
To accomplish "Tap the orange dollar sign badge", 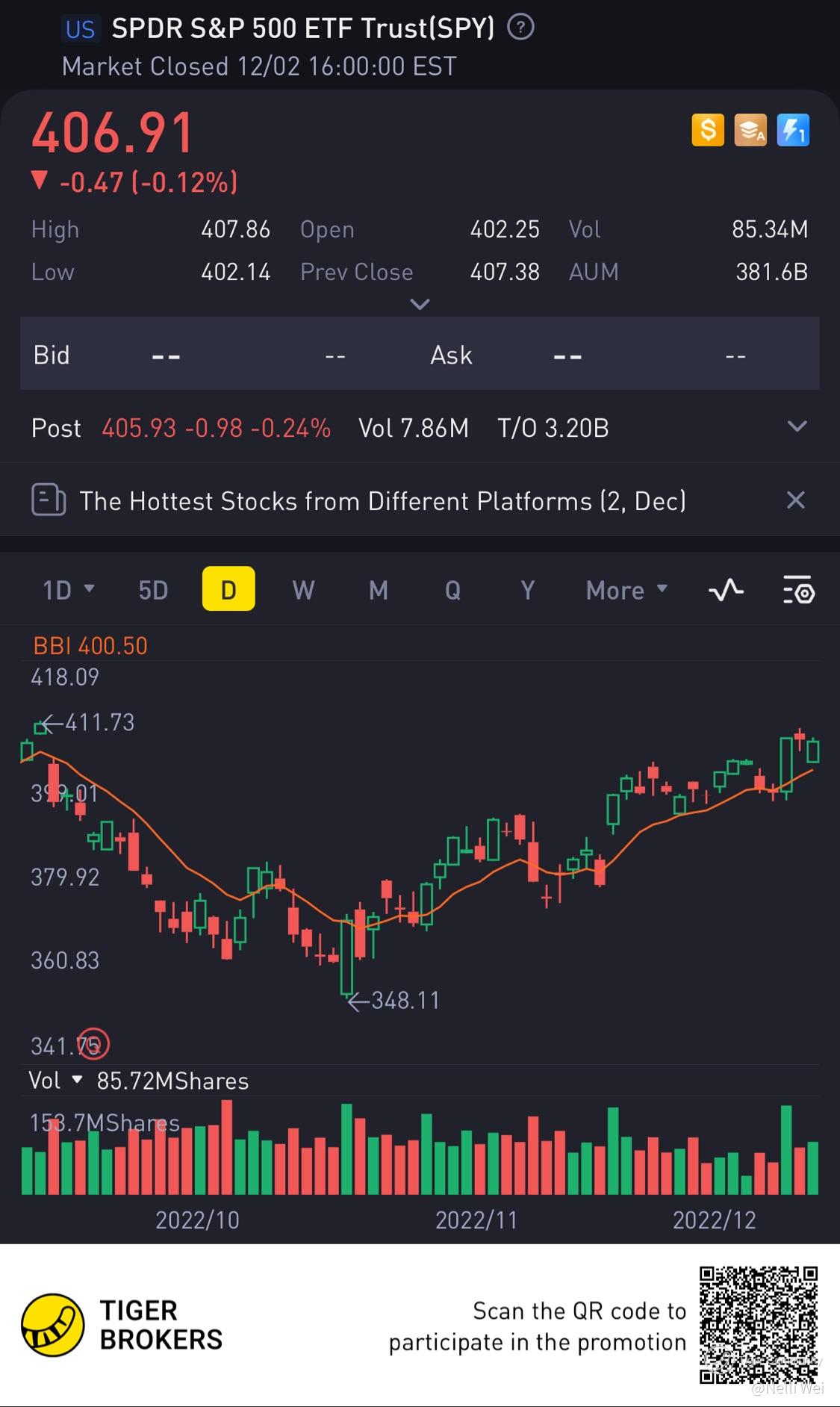I will click(x=708, y=130).
